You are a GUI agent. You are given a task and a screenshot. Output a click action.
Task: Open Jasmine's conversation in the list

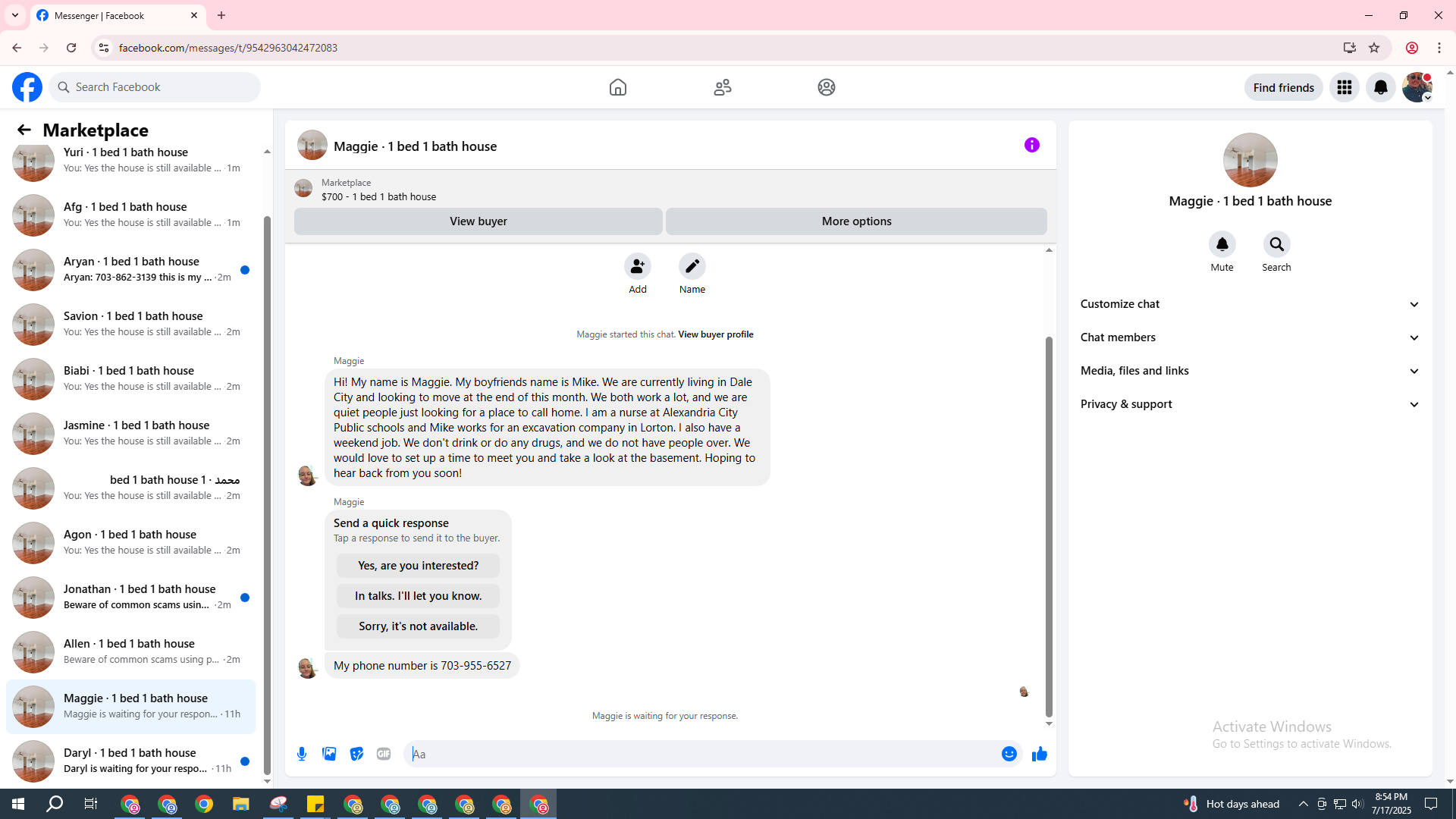[130, 433]
